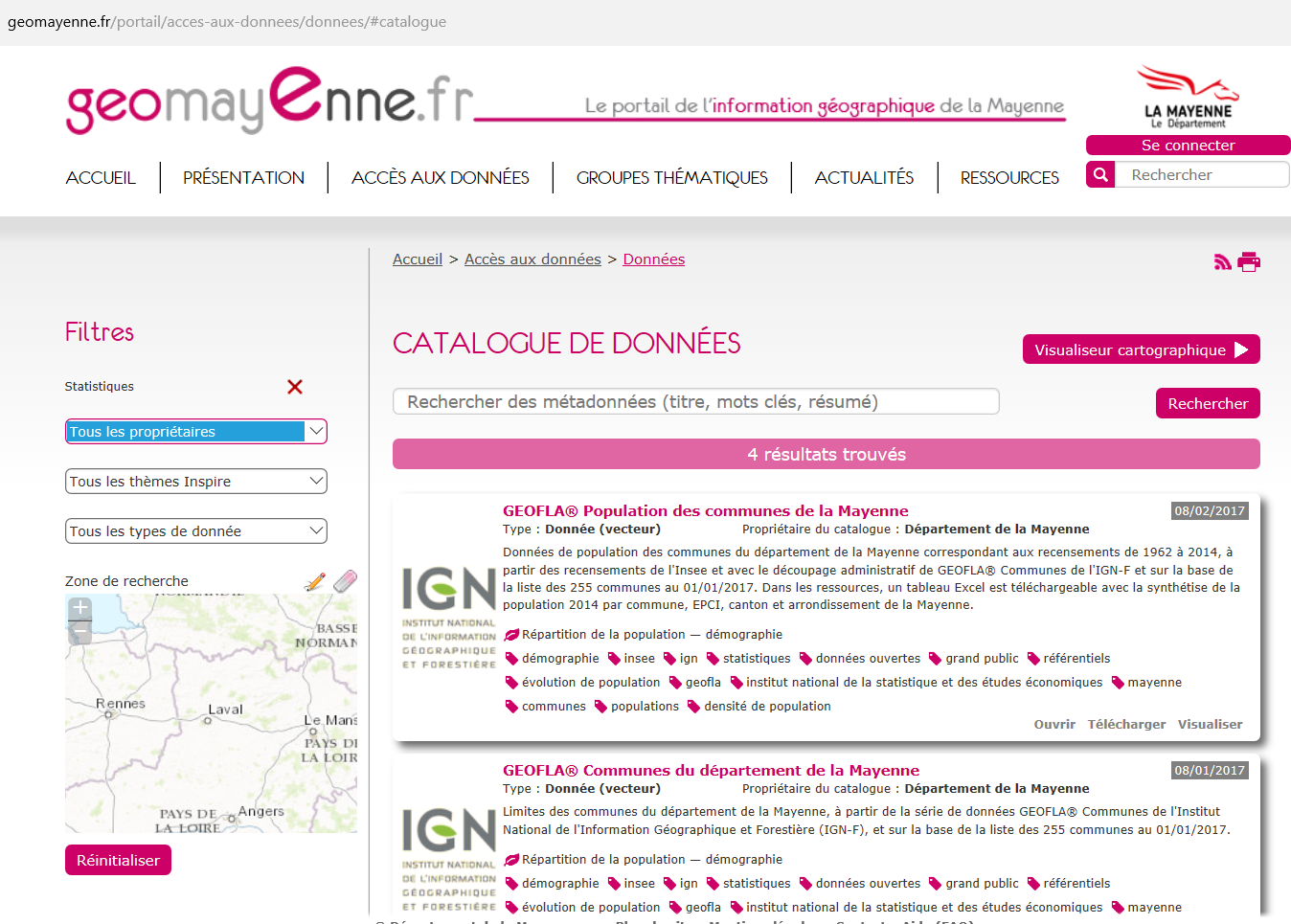The height and width of the screenshot is (924, 1291).
Task: Select the pencil draw-zone tool
Action: 314,581
